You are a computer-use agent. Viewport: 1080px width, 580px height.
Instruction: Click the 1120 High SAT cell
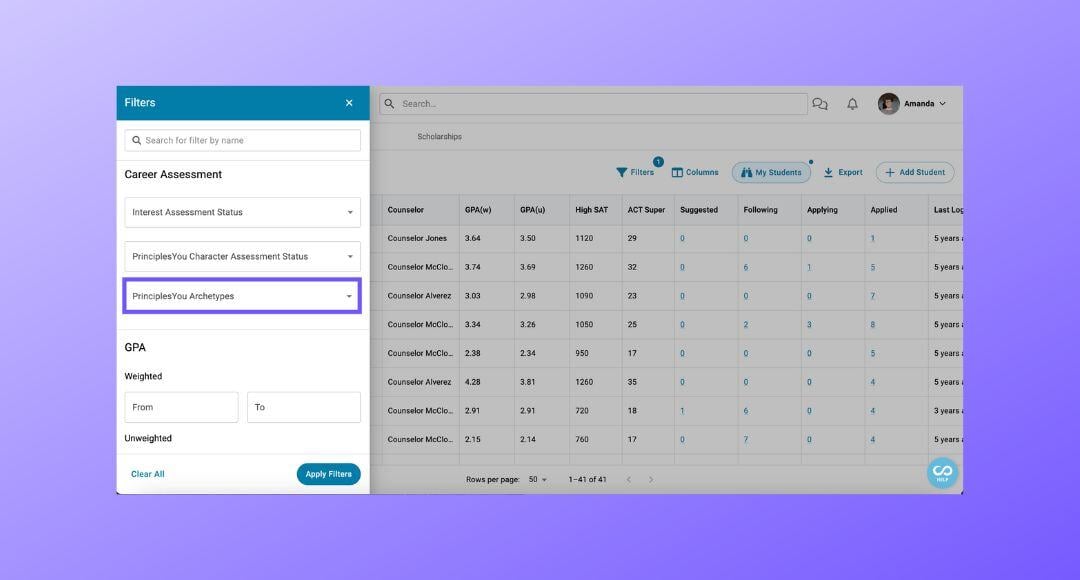[x=584, y=238]
